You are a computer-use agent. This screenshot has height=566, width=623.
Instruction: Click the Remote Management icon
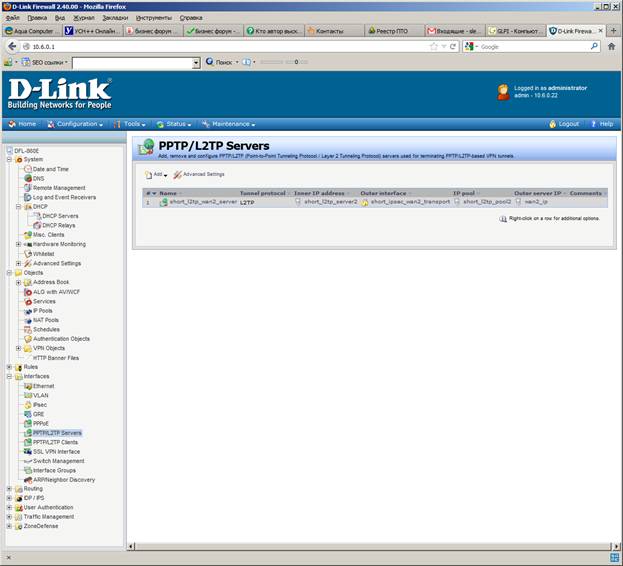[28, 188]
